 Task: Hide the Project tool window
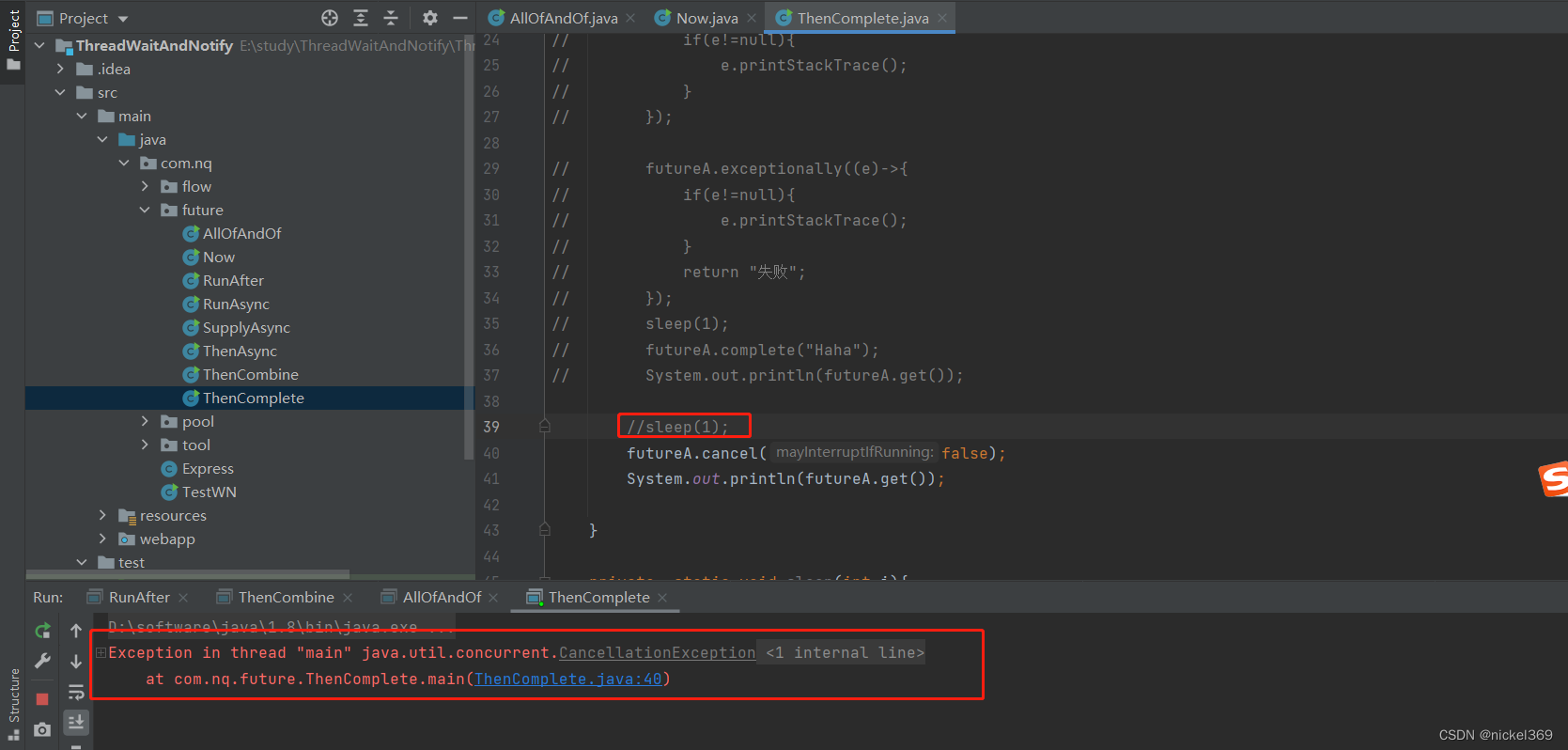pos(459,18)
